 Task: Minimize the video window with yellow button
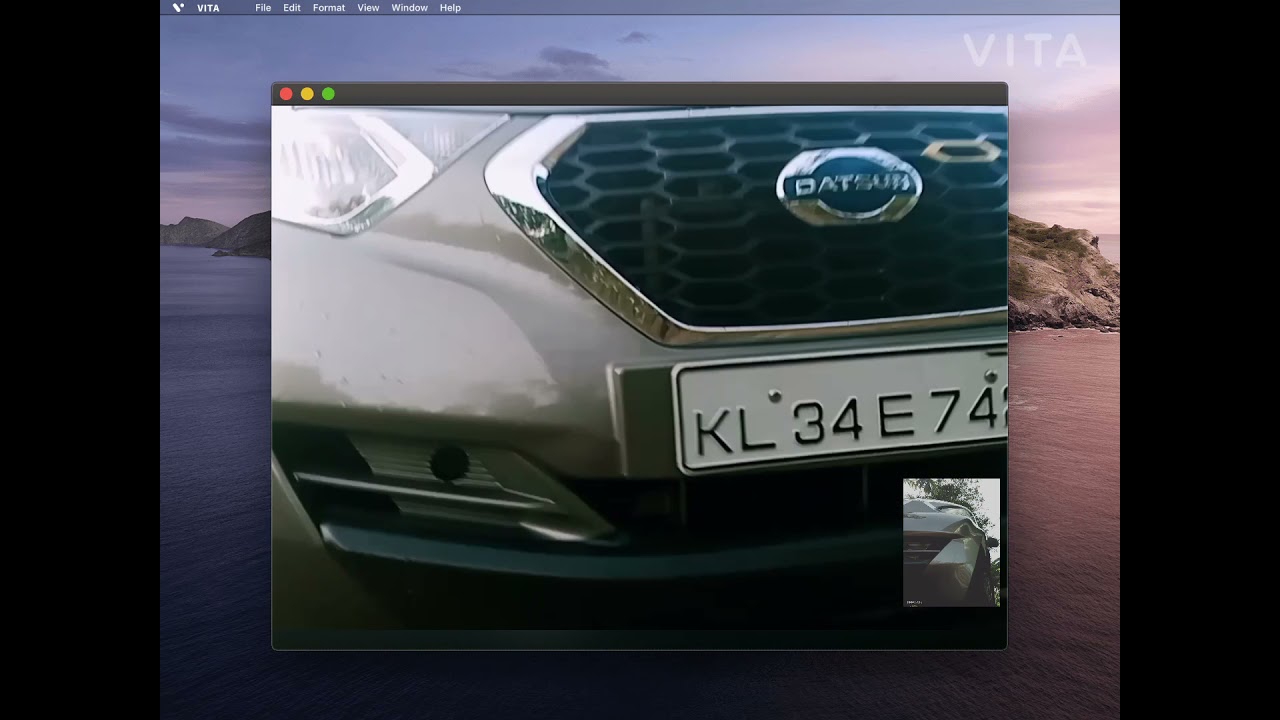[x=307, y=94]
